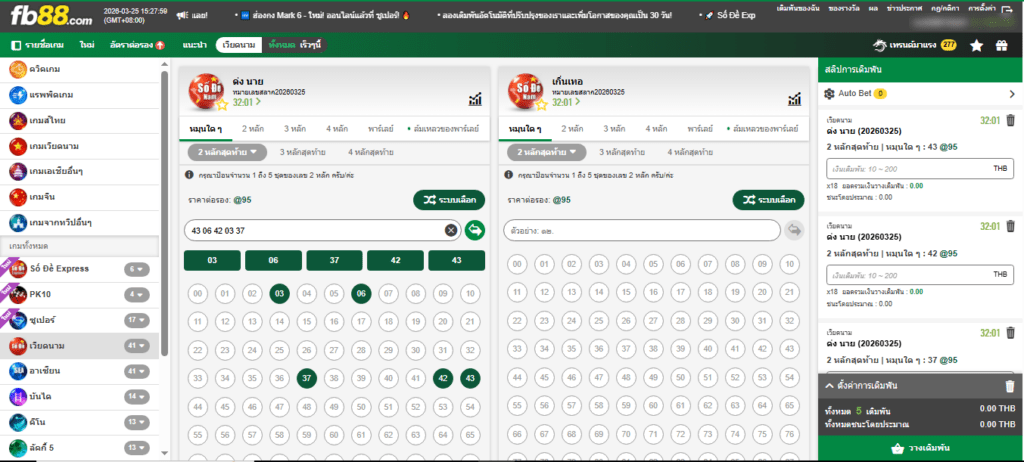Image resolution: width=1024 pixels, height=462 pixels.
Task: Open the gift box promotions icon
Action: 1002,46
